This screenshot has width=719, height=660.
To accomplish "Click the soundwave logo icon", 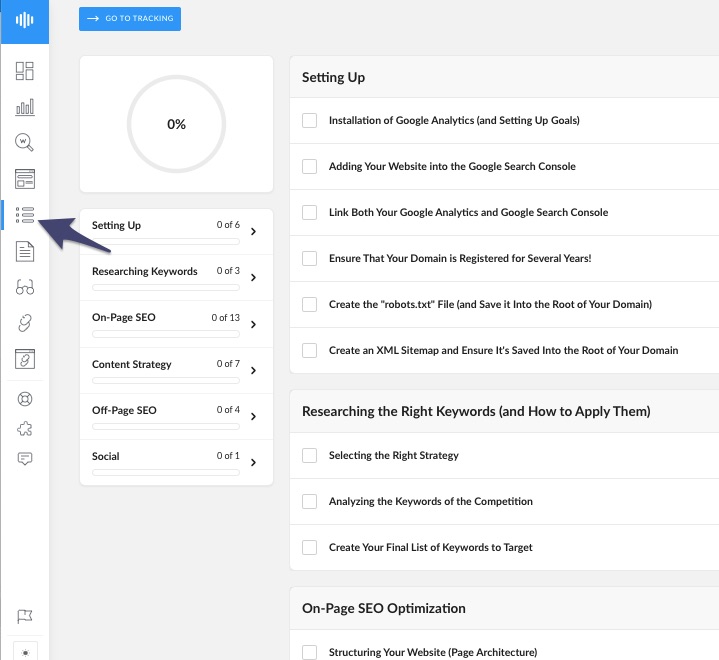I will coord(24,20).
